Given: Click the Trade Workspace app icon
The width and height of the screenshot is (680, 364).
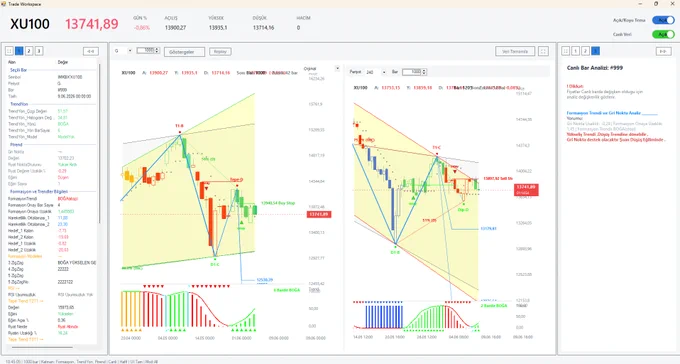Looking at the screenshot, I should click(x=3, y=3).
